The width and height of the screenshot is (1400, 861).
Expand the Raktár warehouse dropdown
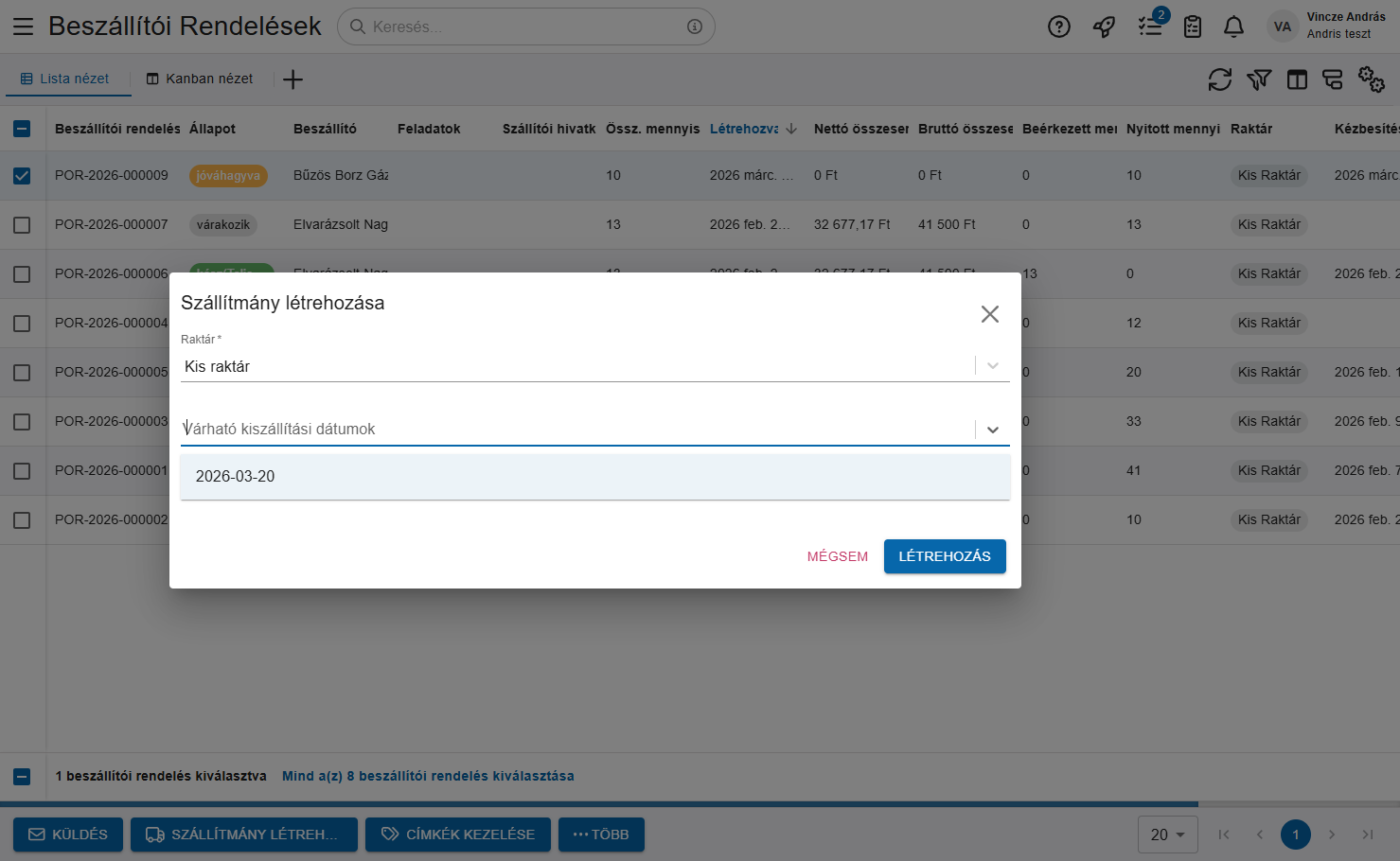pos(992,366)
